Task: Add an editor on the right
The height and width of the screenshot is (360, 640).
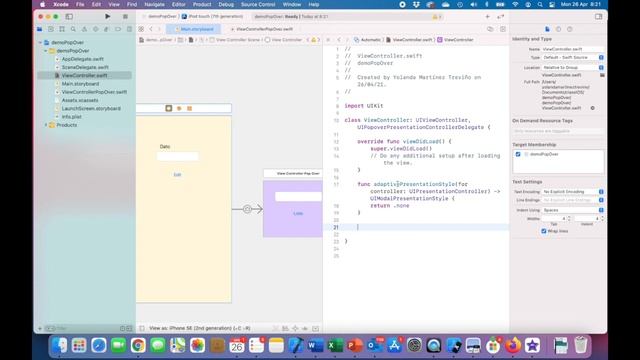Action: 503,29
